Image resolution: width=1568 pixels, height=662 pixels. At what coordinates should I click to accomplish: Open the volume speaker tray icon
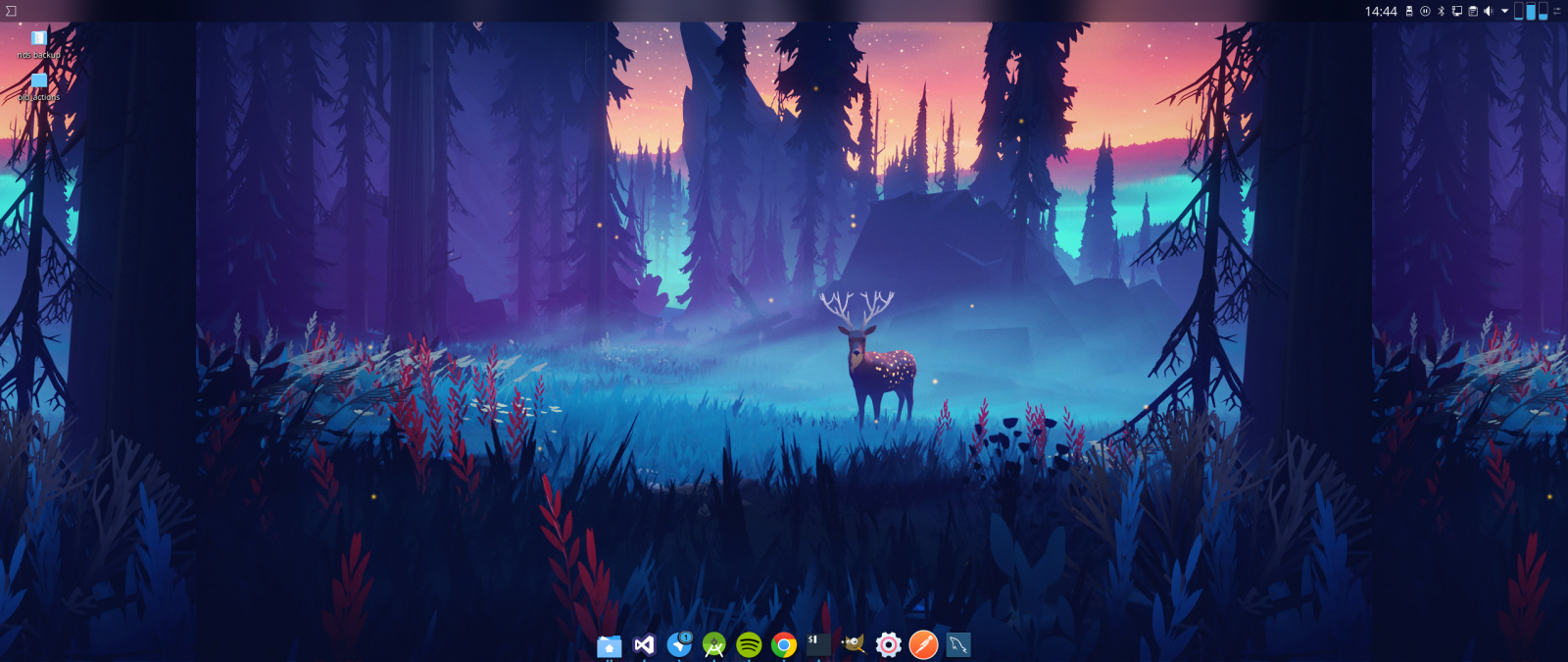pyautogui.click(x=1488, y=11)
